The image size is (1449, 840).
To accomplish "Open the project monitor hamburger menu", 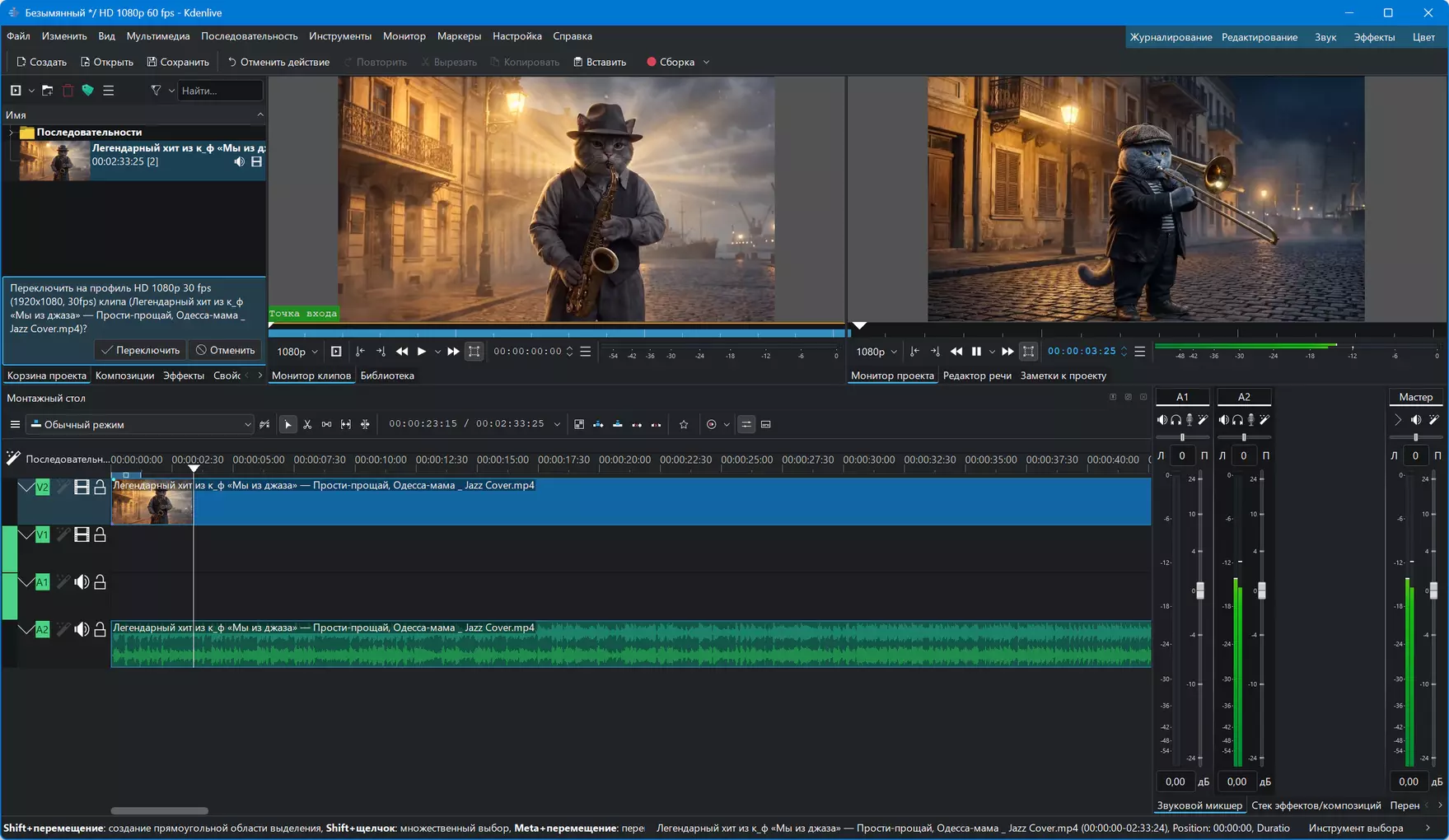I will [1140, 352].
